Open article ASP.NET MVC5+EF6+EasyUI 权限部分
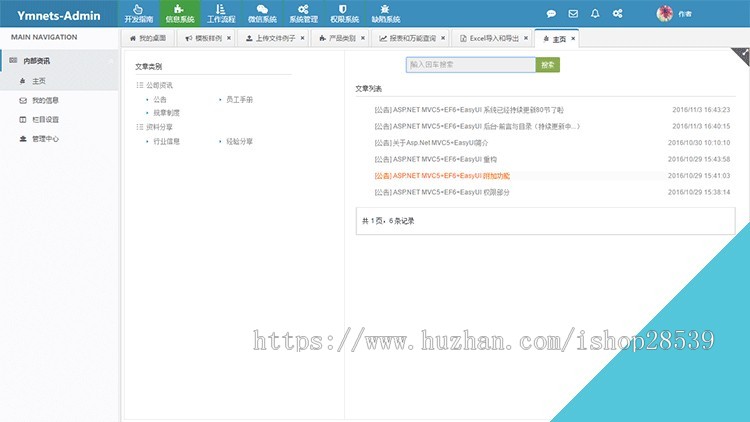 [442, 192]
